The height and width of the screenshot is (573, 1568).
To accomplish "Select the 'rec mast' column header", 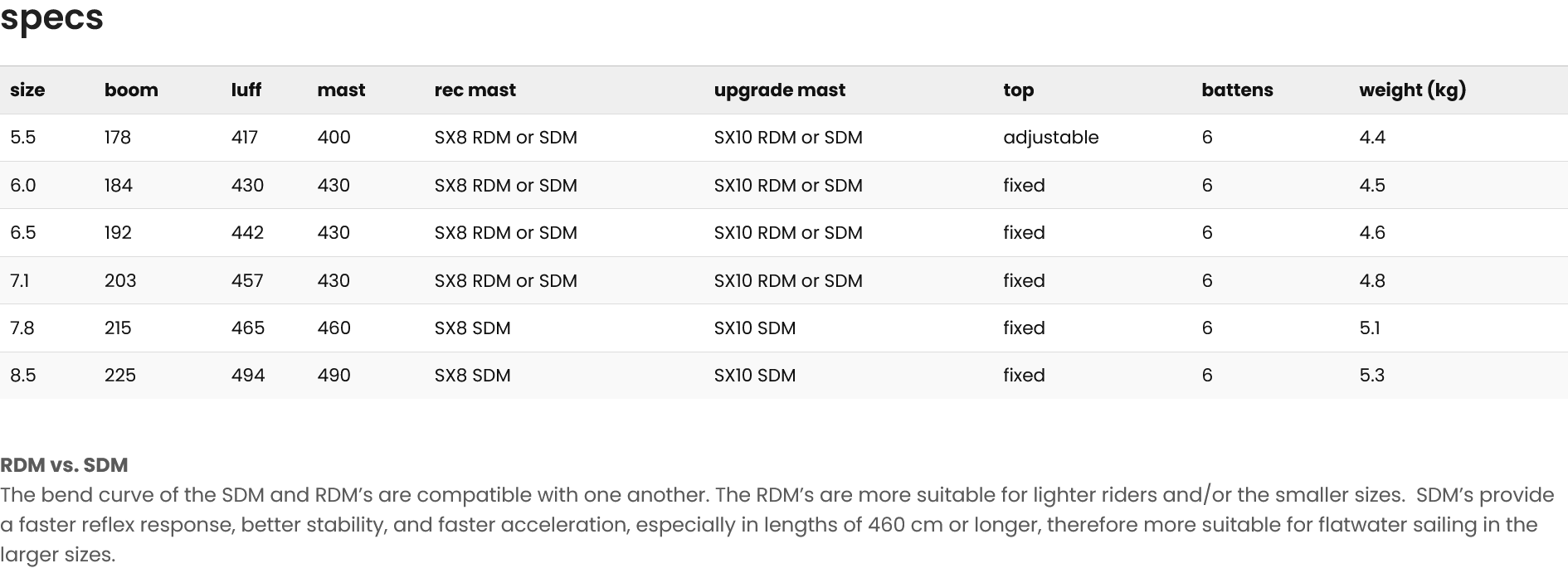I will tap(475, 90).
